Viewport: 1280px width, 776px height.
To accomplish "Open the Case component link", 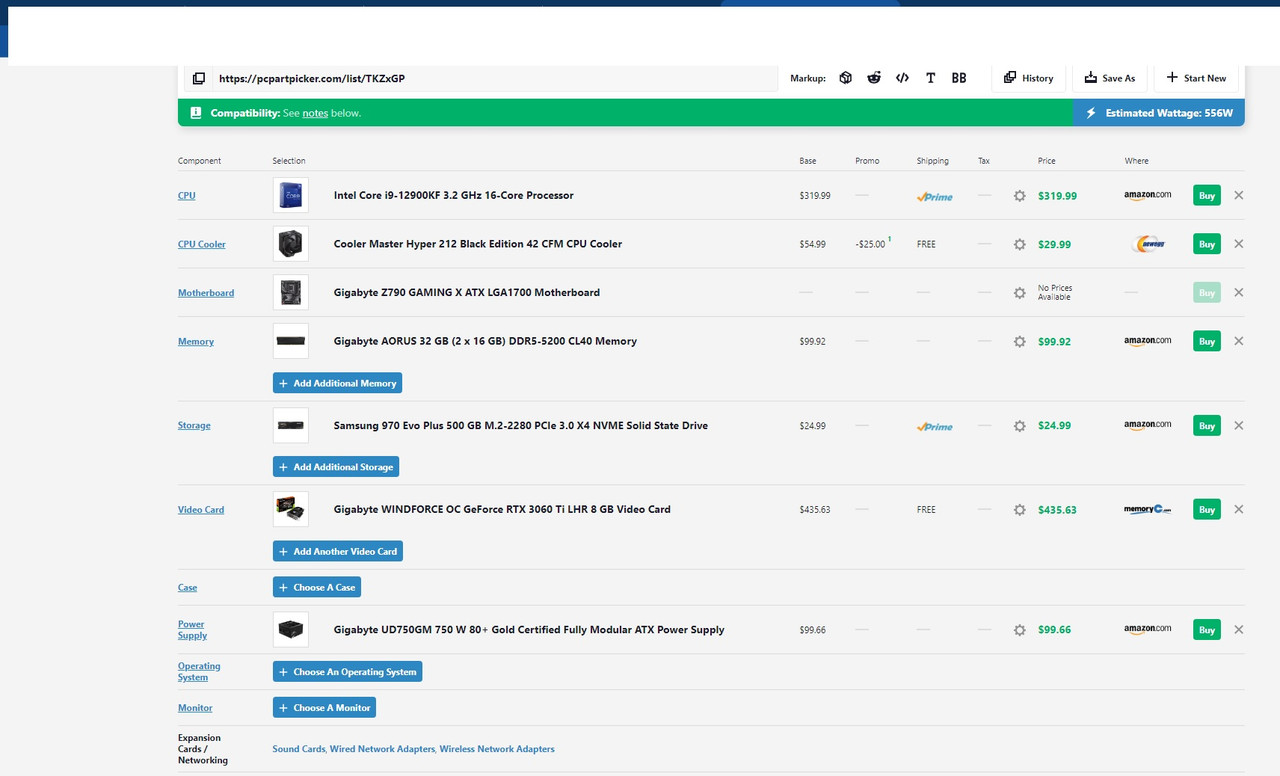I will click(x=188, y=587).
